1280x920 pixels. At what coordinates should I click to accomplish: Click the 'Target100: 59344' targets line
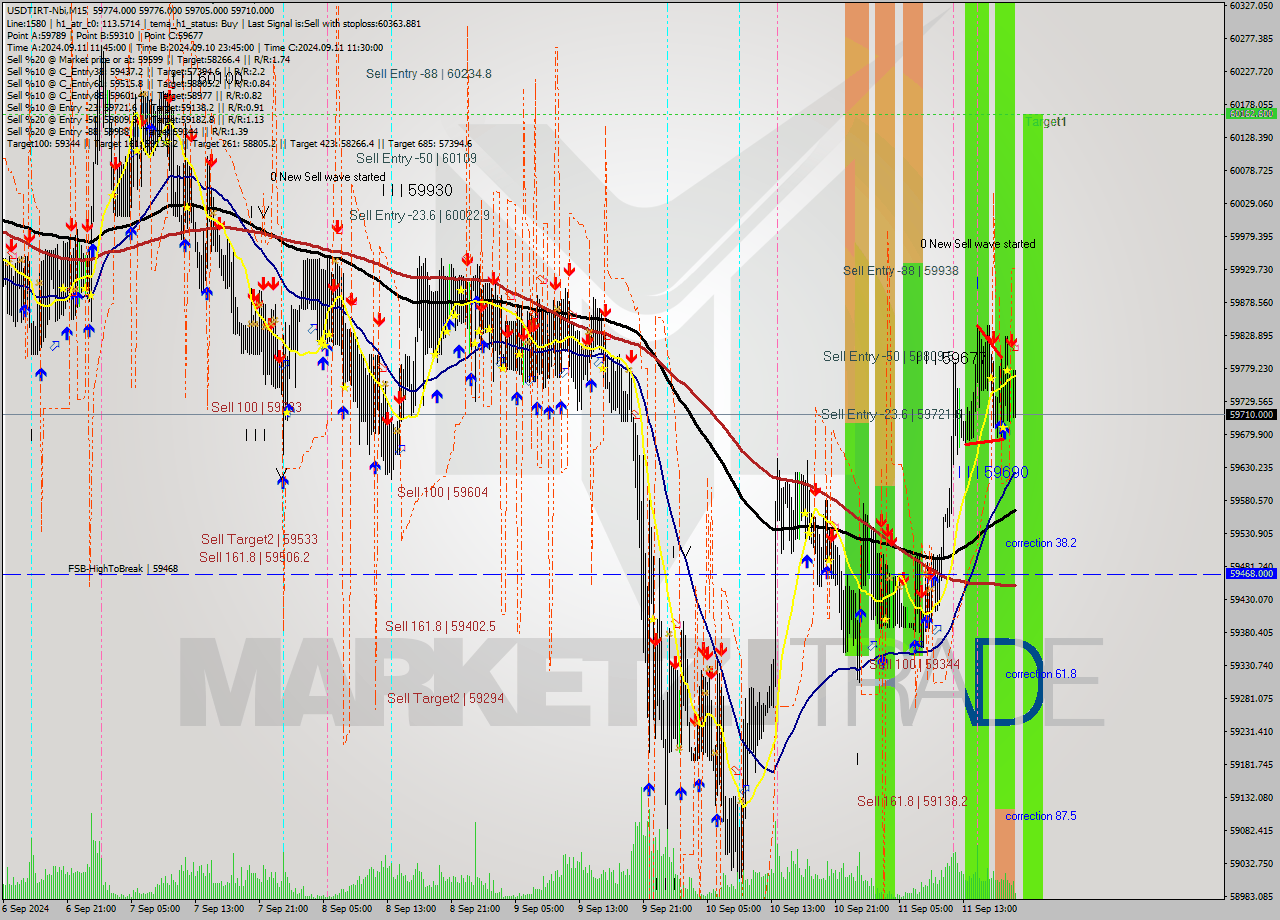239,144
